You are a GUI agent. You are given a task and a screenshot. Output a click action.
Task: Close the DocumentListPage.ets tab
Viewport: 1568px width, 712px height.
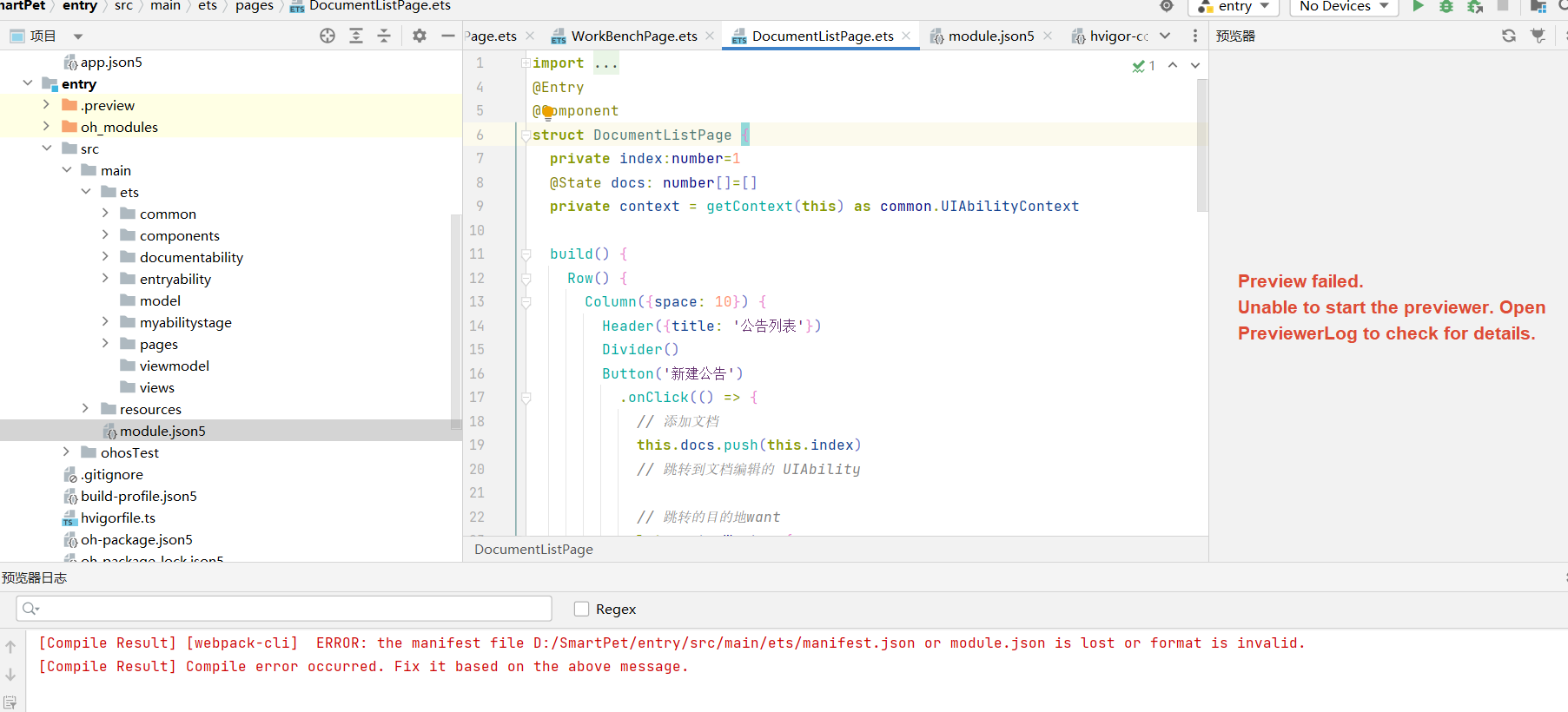(906, 36)
